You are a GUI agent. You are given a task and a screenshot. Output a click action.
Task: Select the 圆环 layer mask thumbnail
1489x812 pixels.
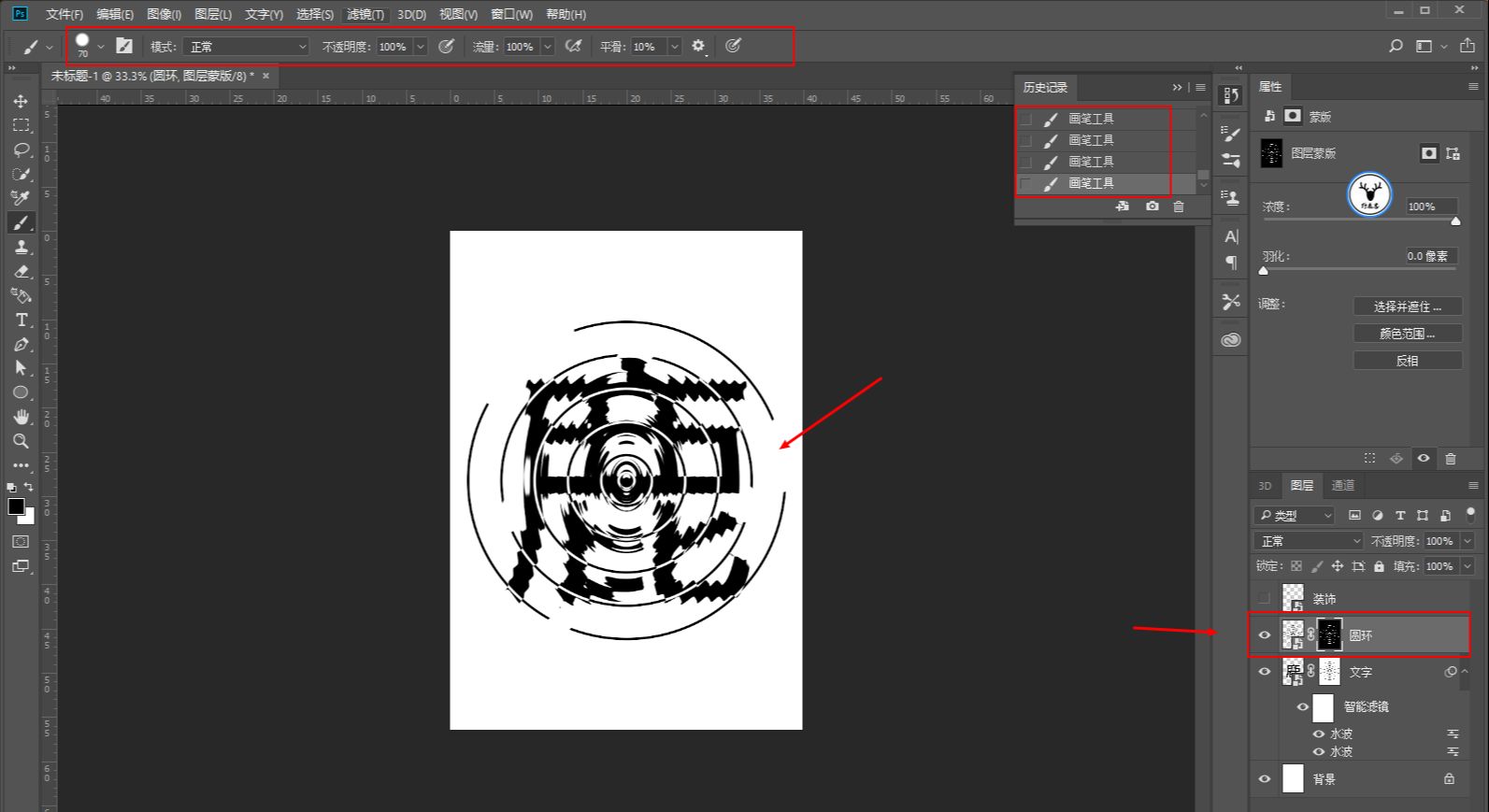point(1329,635)
